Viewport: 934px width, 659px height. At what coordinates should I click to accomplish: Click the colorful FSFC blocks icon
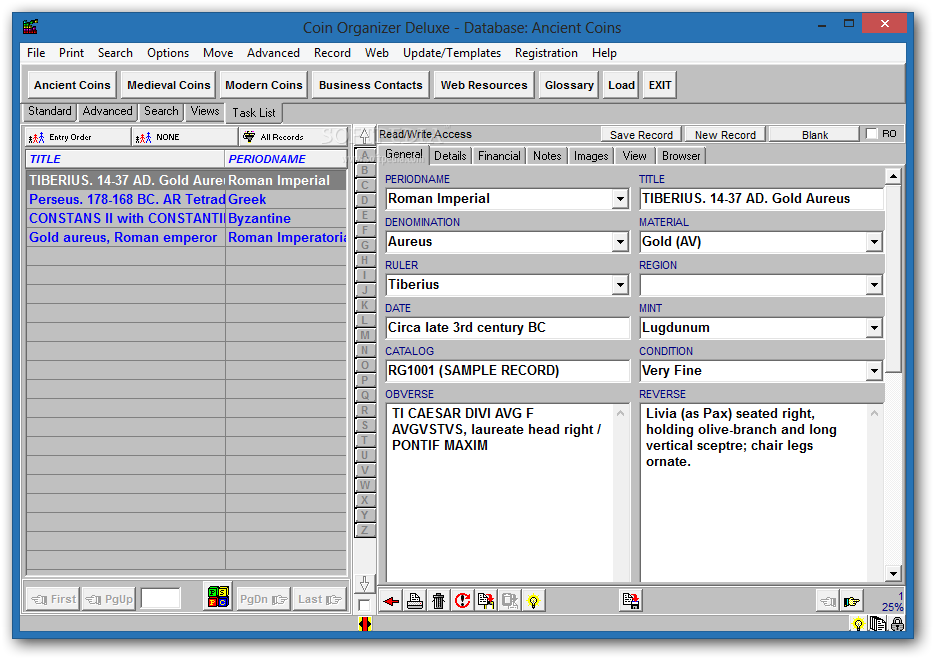point(218,597)
